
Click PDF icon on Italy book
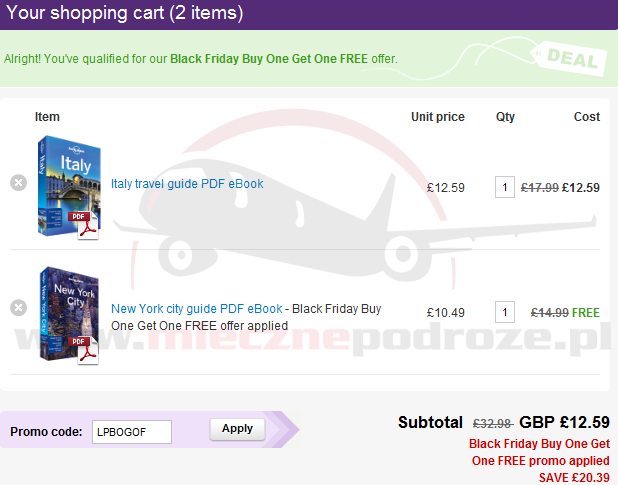(81, 221)
